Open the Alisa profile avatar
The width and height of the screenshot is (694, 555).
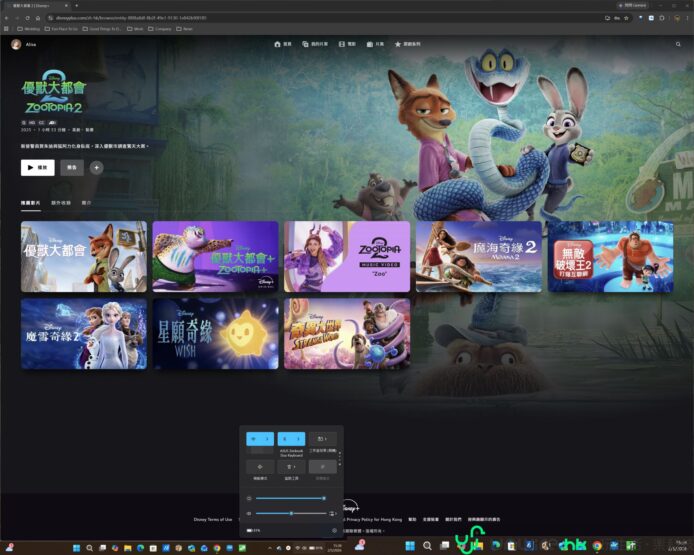click(16, 44)
